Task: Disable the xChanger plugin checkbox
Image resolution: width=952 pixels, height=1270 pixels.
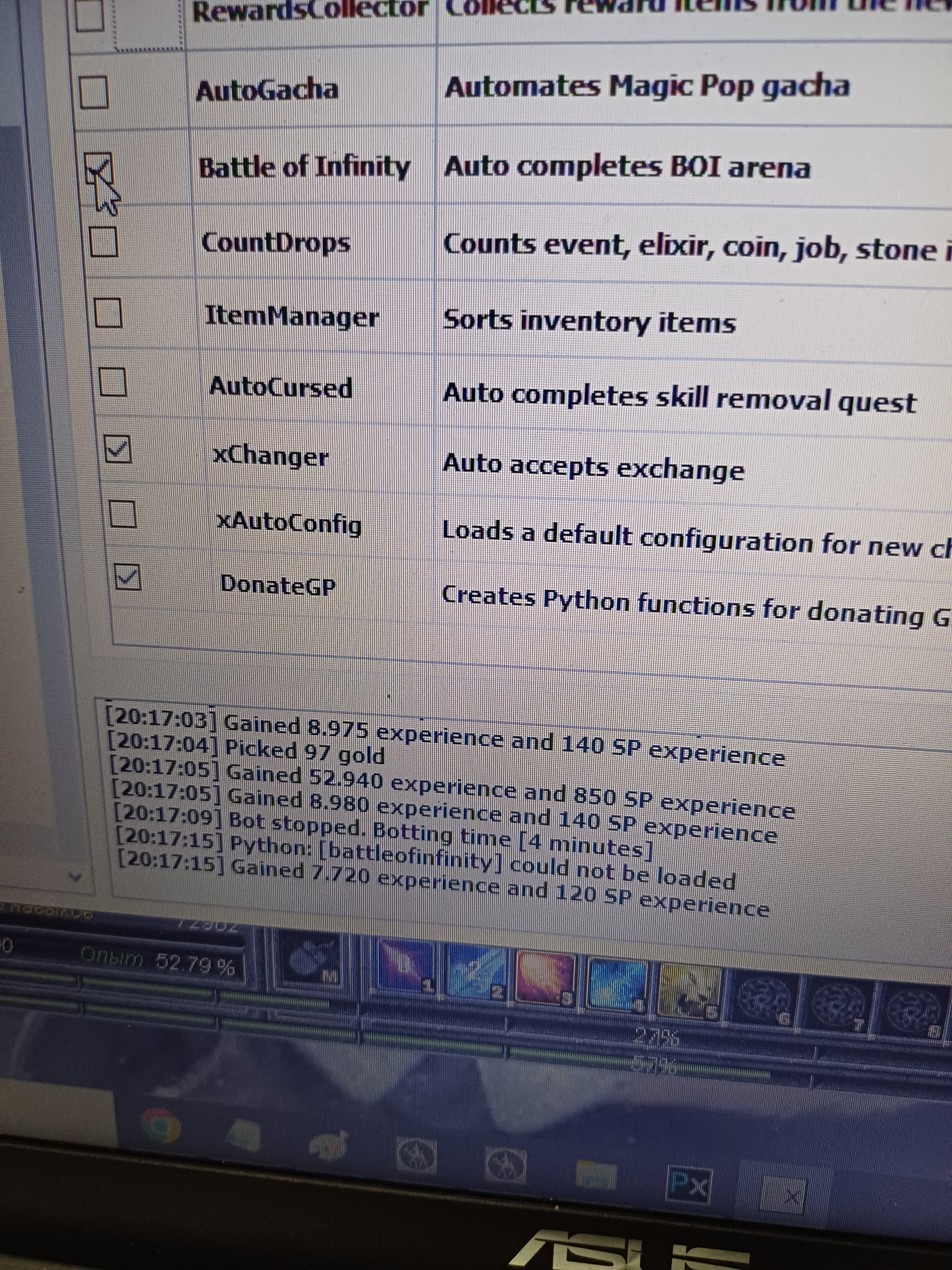Action: [118, 449]
